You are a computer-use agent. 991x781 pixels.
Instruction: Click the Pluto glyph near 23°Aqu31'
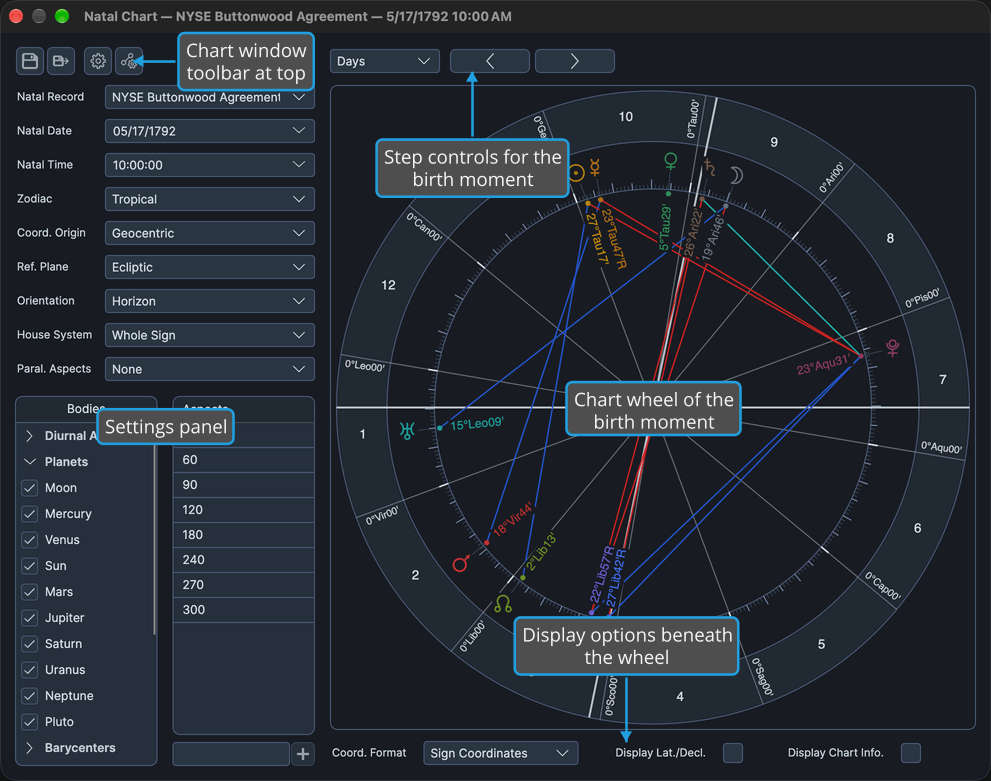892,348
